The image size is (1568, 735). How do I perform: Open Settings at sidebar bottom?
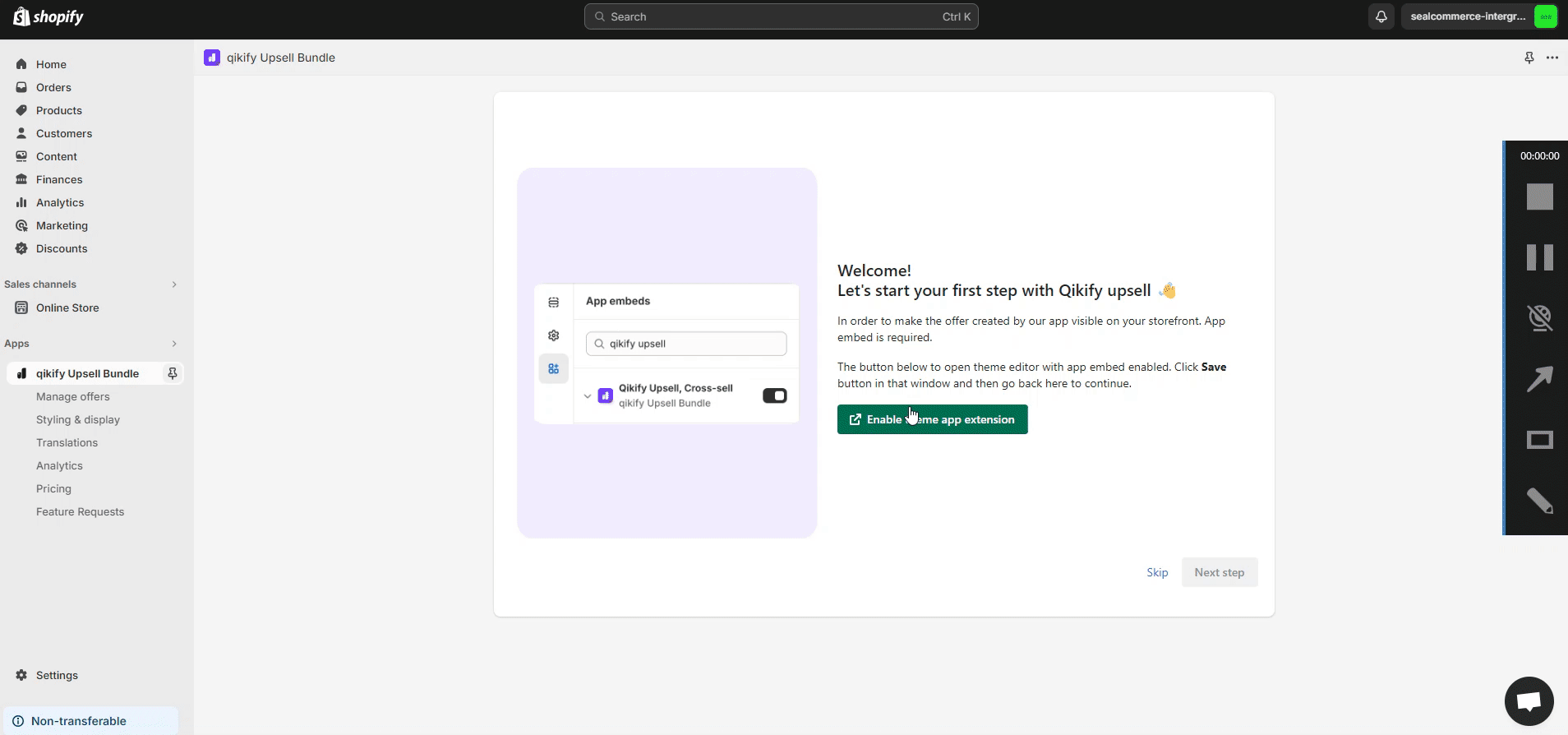click(x=57, y=675)
